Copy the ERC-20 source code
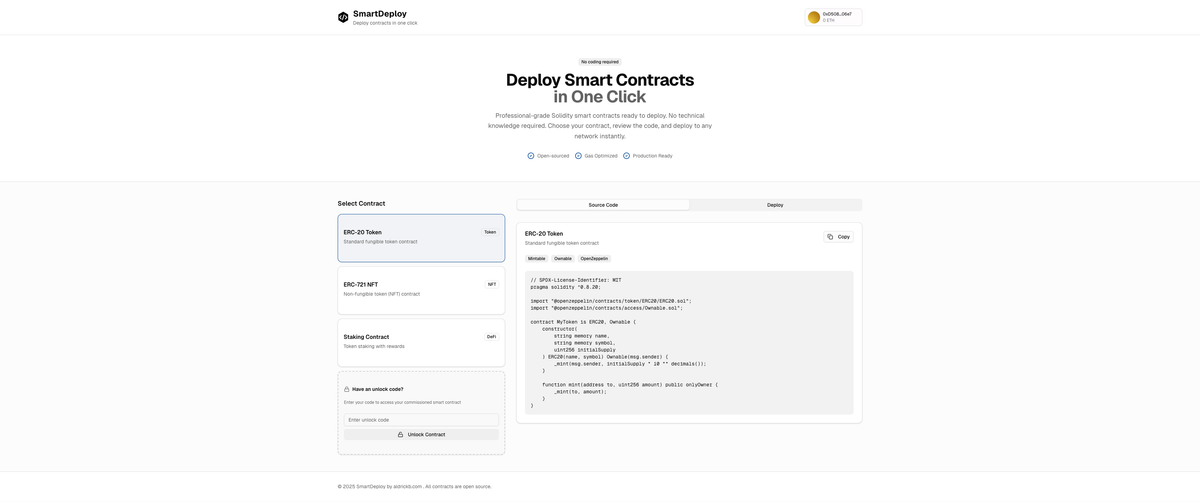The width and height of the screenshot is (1200, 502). (x=838, y=237)
